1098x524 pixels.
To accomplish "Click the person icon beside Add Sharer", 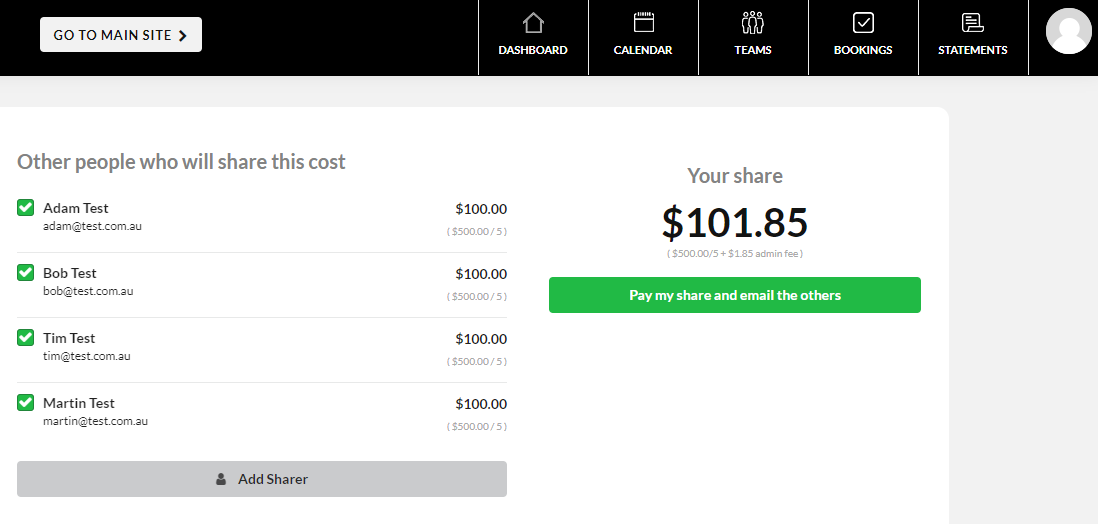I will [x=221, y=479].
